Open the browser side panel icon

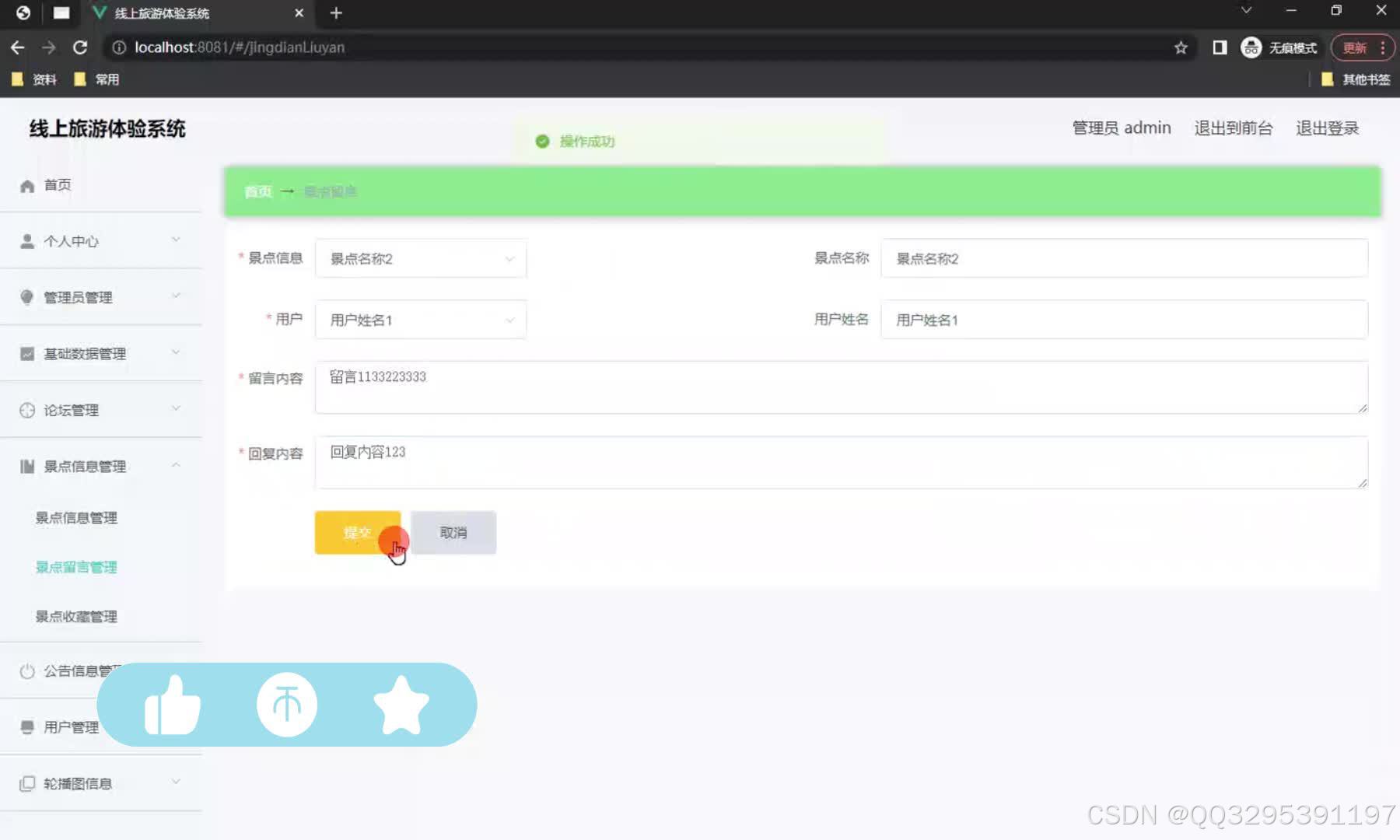1220,47
